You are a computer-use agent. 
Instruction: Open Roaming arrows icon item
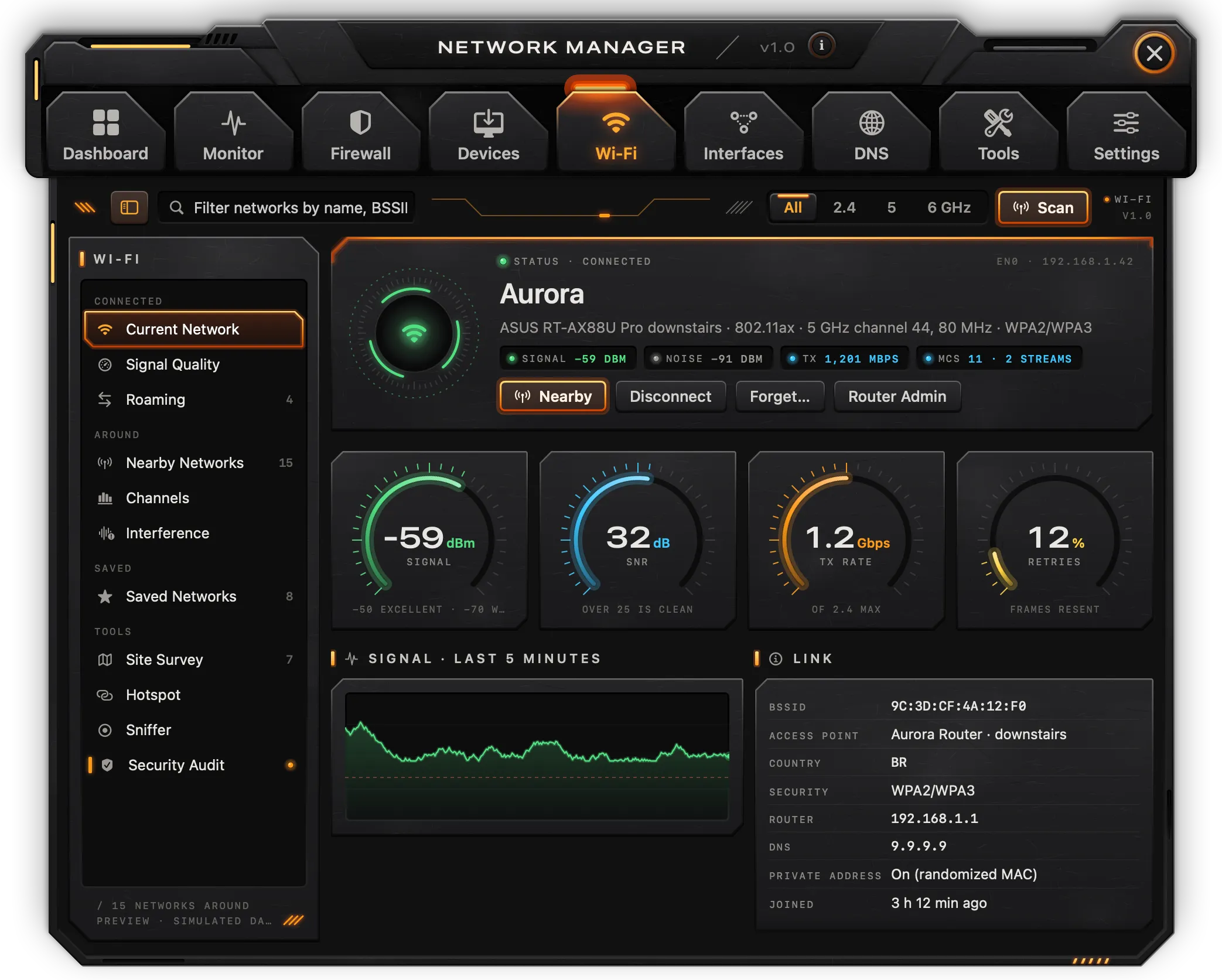105,399
